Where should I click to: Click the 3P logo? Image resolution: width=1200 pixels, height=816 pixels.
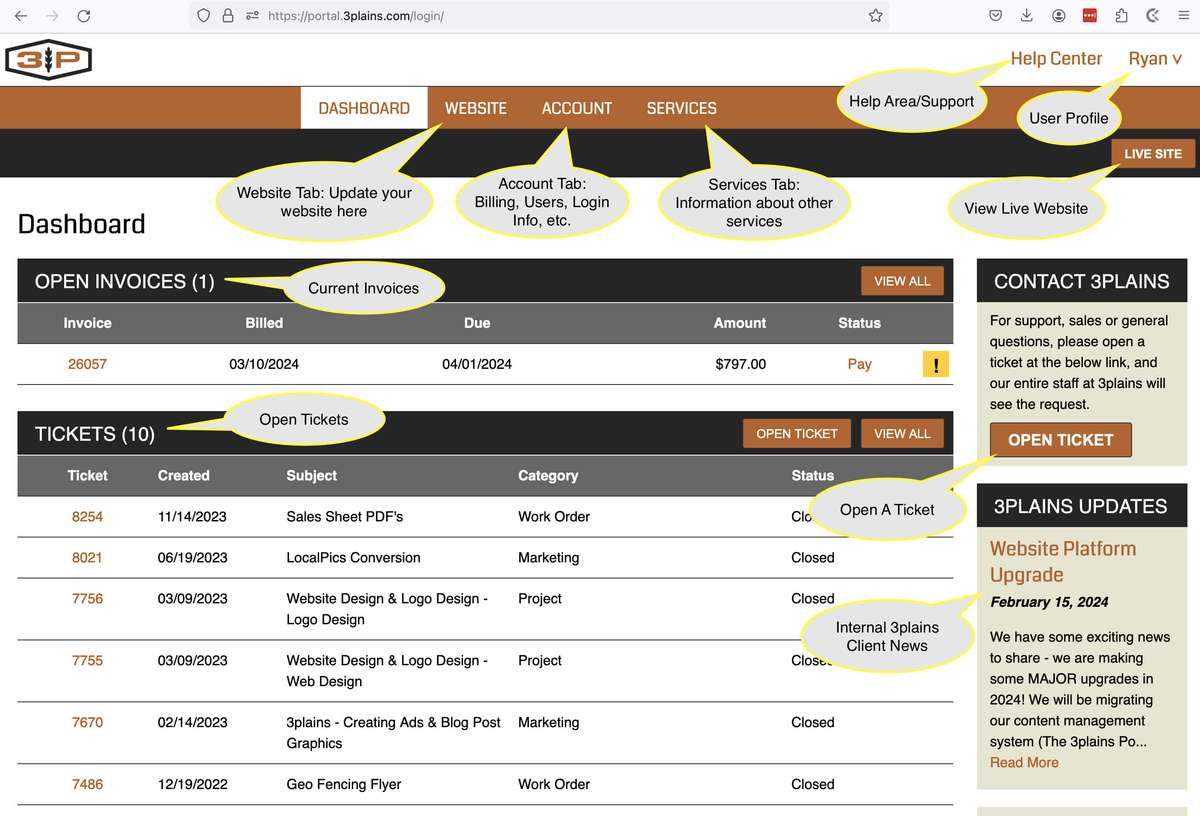pyautogui.click(x=48, y=61)
